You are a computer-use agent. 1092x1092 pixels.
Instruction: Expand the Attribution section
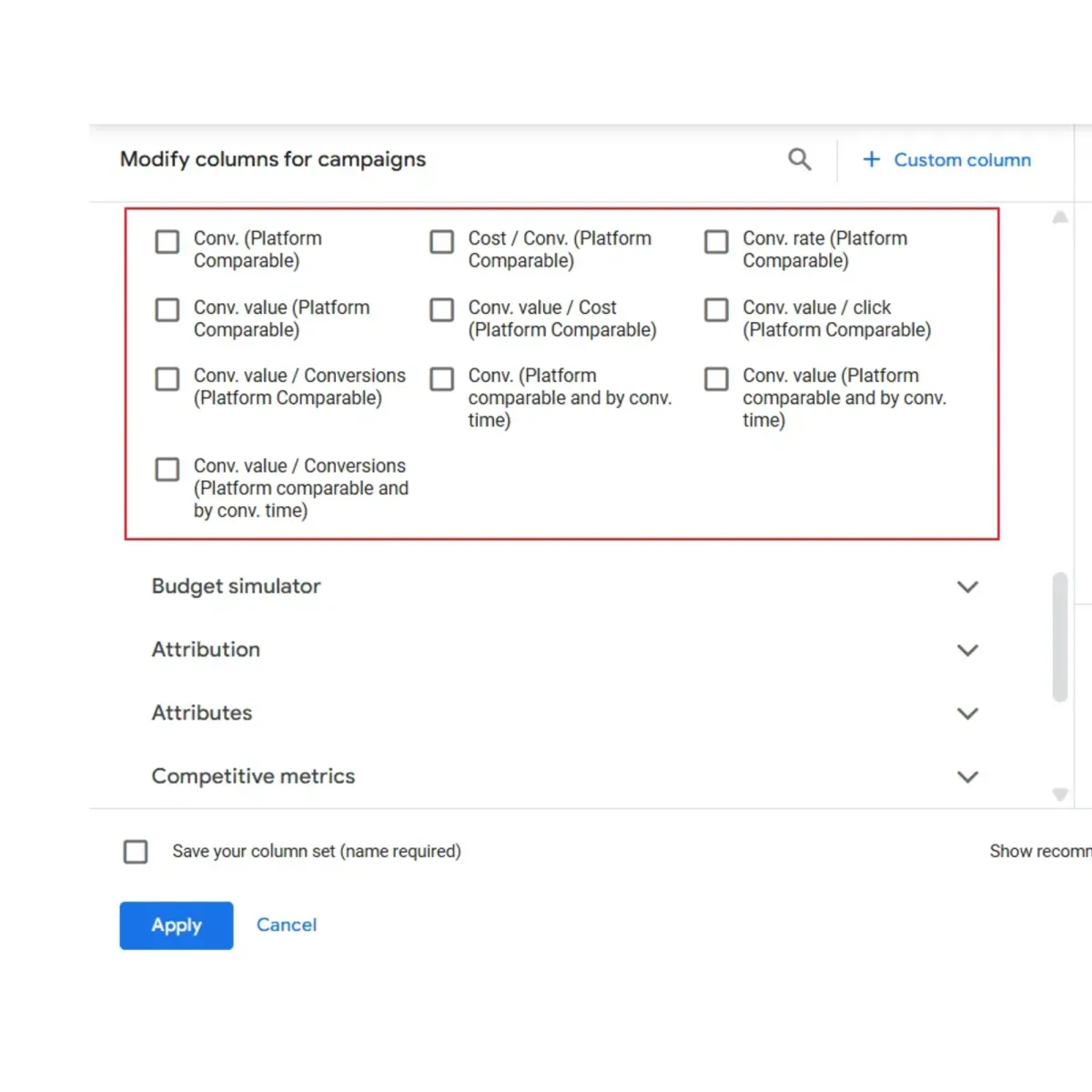point(967,650)
